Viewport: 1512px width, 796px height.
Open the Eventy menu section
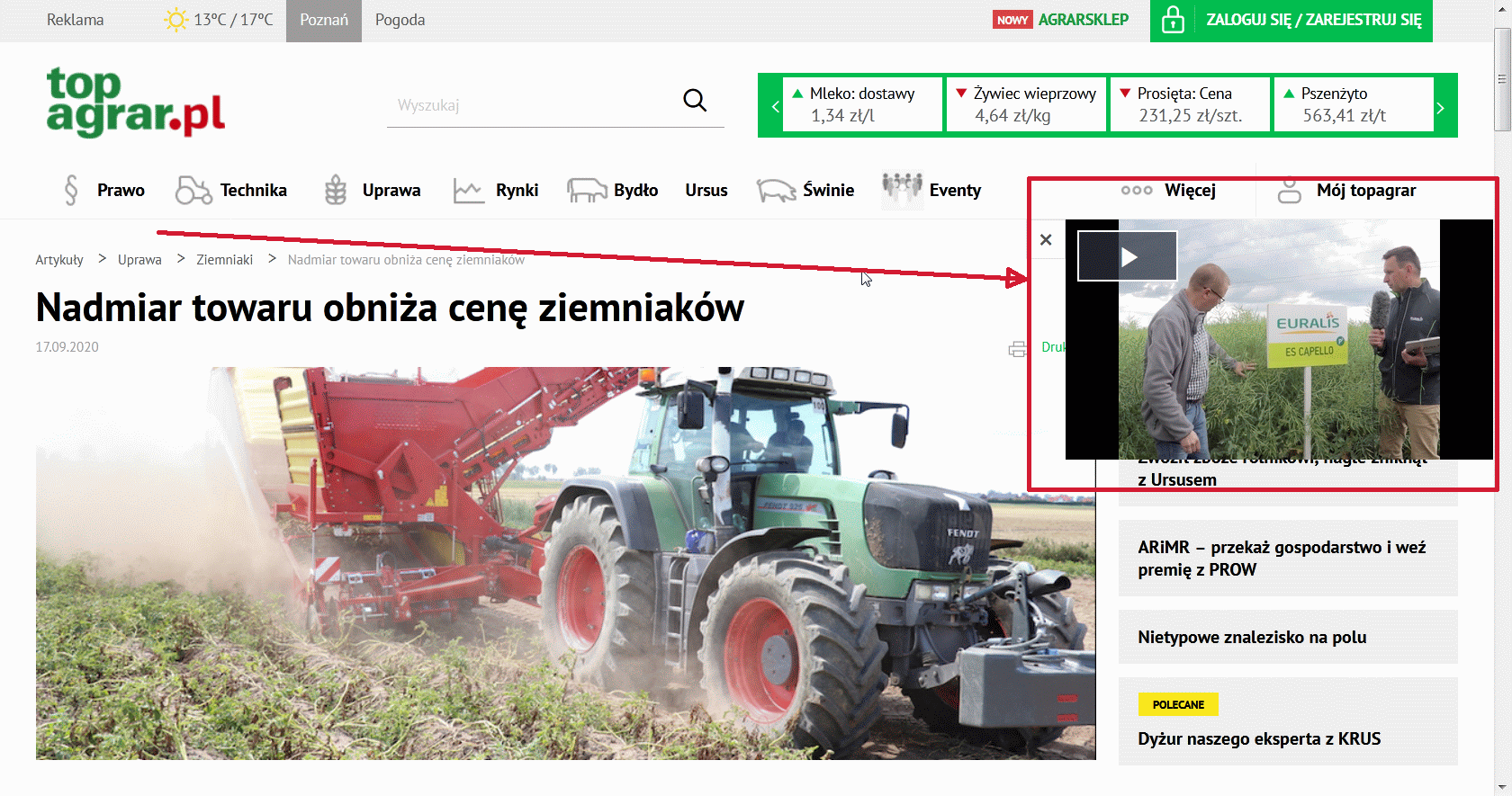click(956, 191)
